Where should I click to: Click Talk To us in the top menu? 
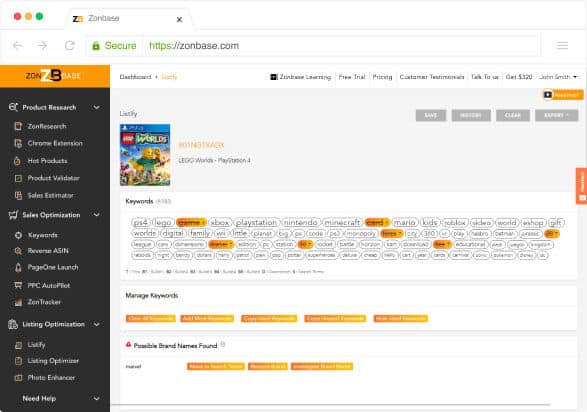point(484,77)
